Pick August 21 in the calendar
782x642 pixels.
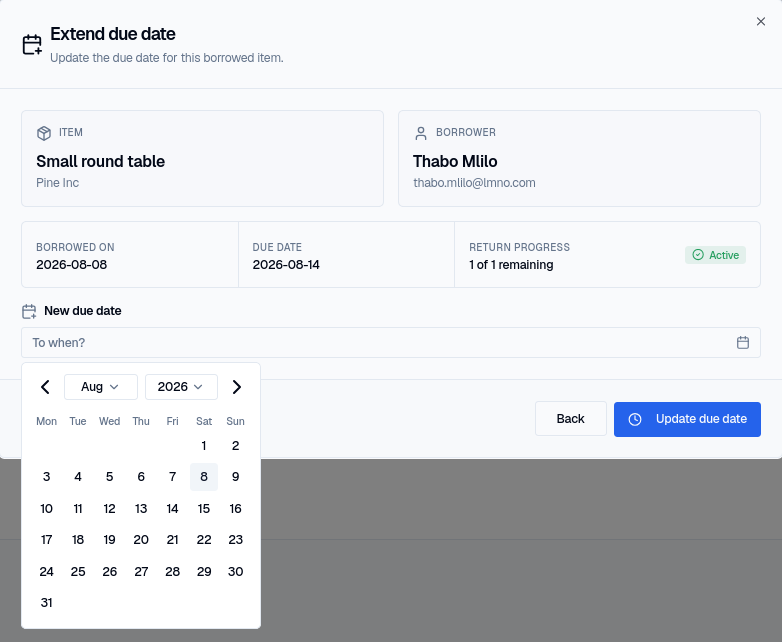(x=173, y=540)
